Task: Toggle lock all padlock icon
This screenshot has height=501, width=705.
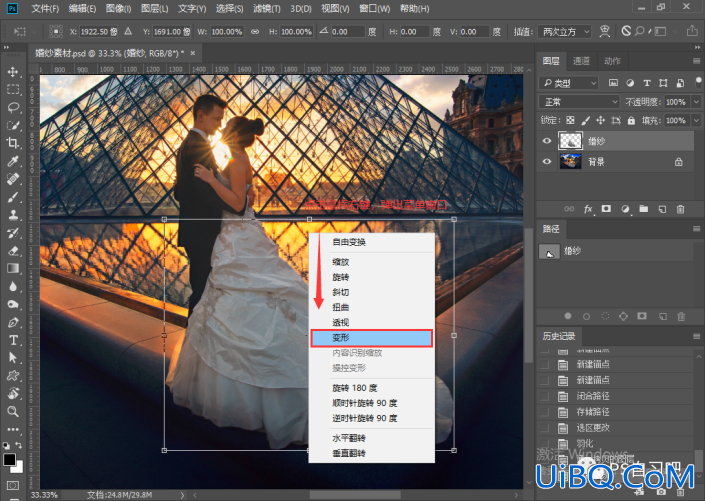Action: 631,120
